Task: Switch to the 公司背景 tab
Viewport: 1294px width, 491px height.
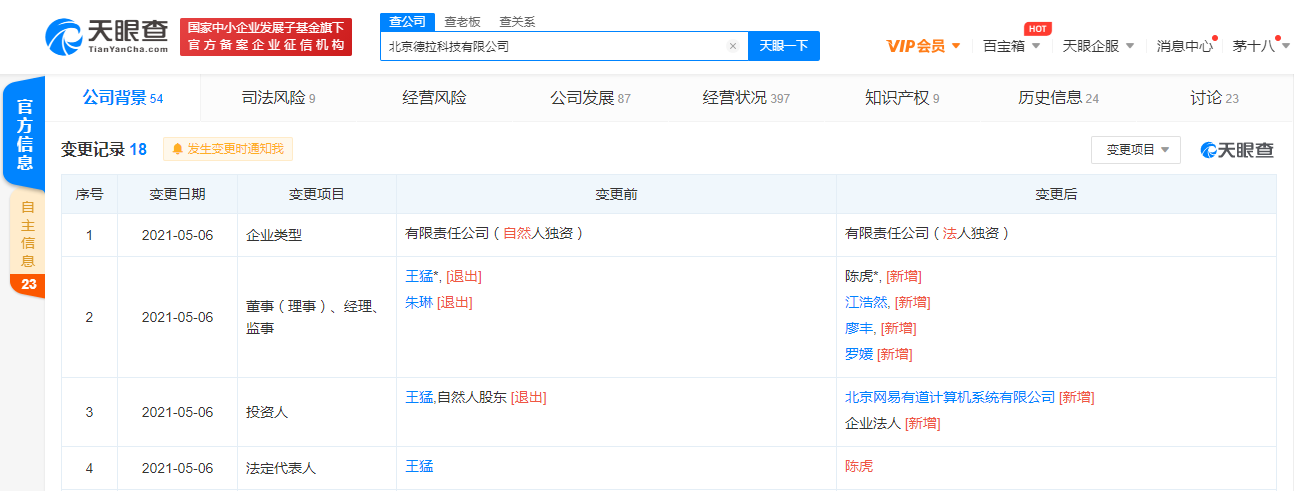Action: (x=122, y=98)
